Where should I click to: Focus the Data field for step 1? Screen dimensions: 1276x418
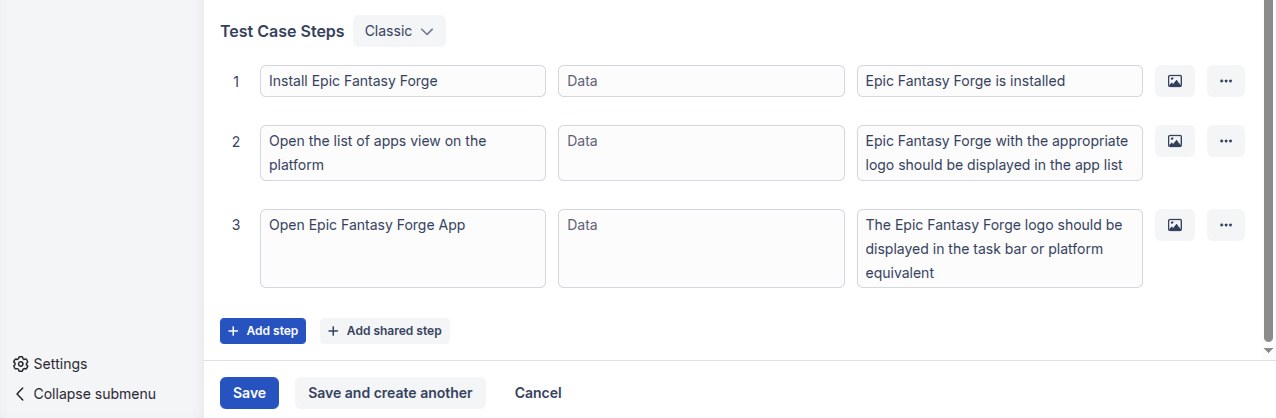click(701, 81)
